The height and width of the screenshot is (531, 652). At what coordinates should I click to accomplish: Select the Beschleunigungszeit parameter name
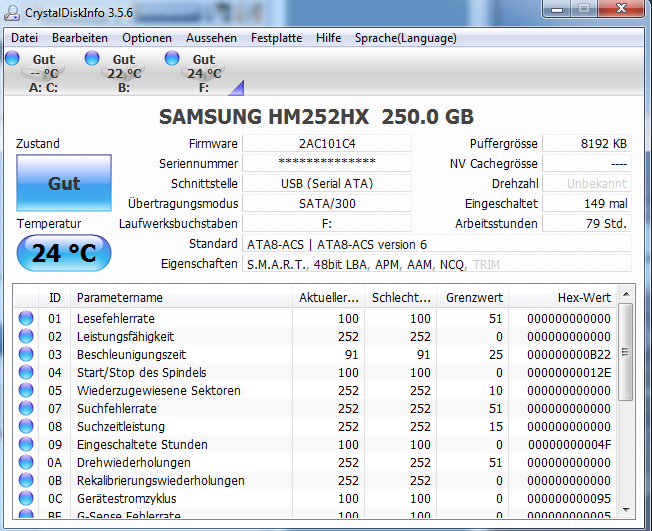[x=131, y=355]
